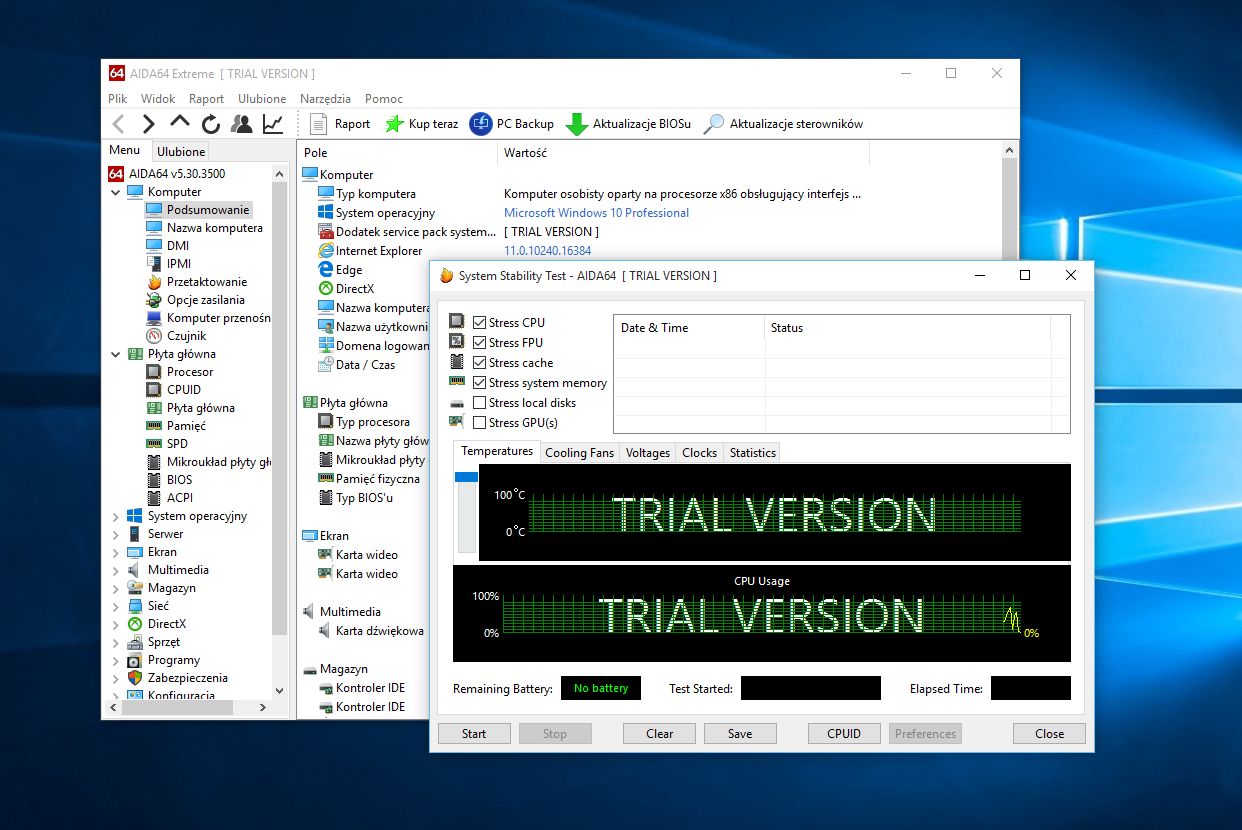1242x830 pixels.
Task: Open Microsoft Windows 10 Professional link
Action: 596,213
